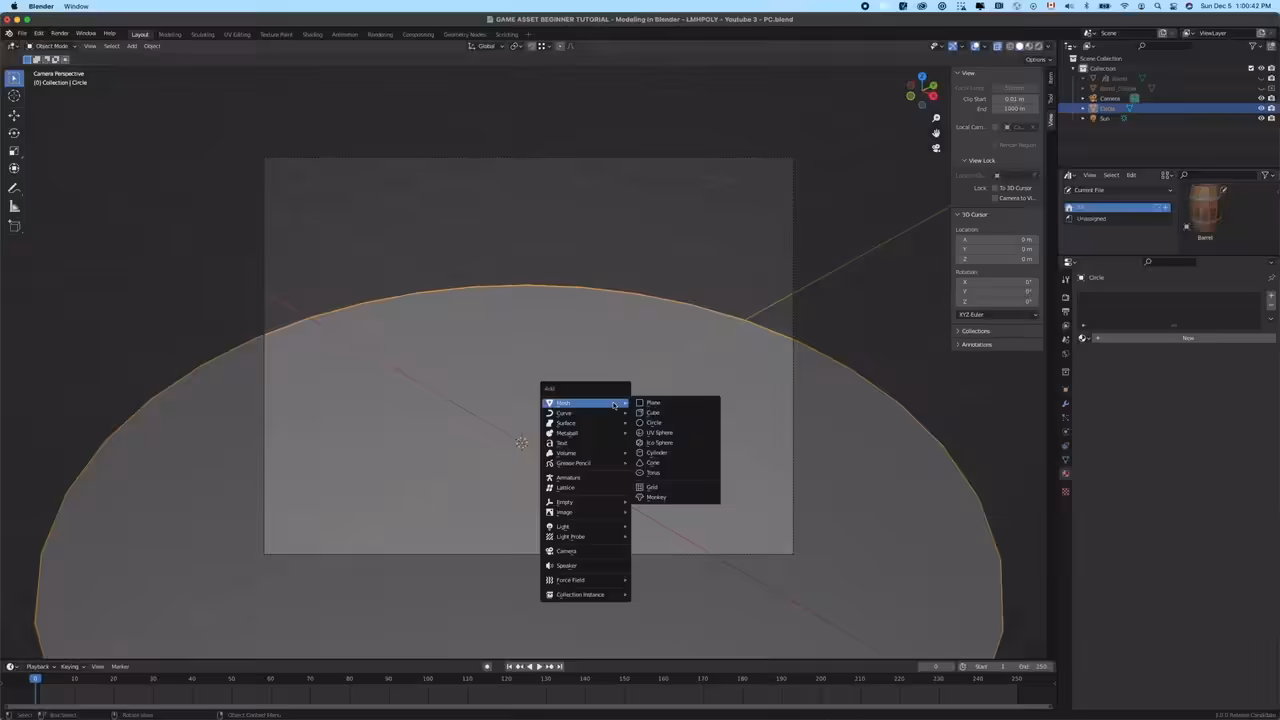
Task: Activate the Scale tool
Action: pyautogui.click(x=14, y=151)
